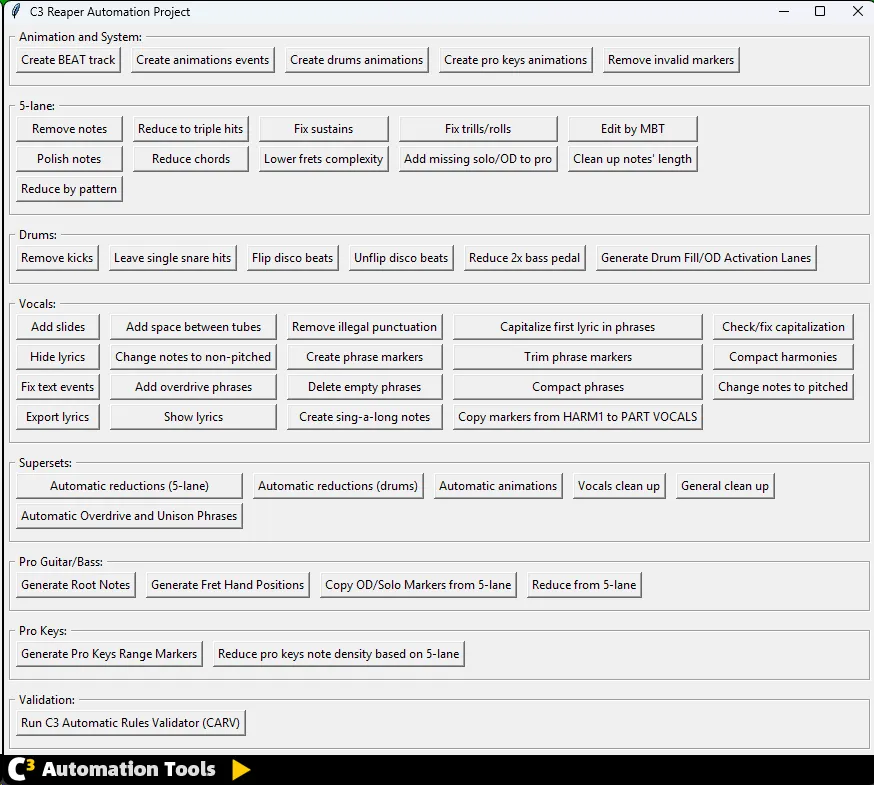
Task: Click Polish notes
Action: coord(69,159)
